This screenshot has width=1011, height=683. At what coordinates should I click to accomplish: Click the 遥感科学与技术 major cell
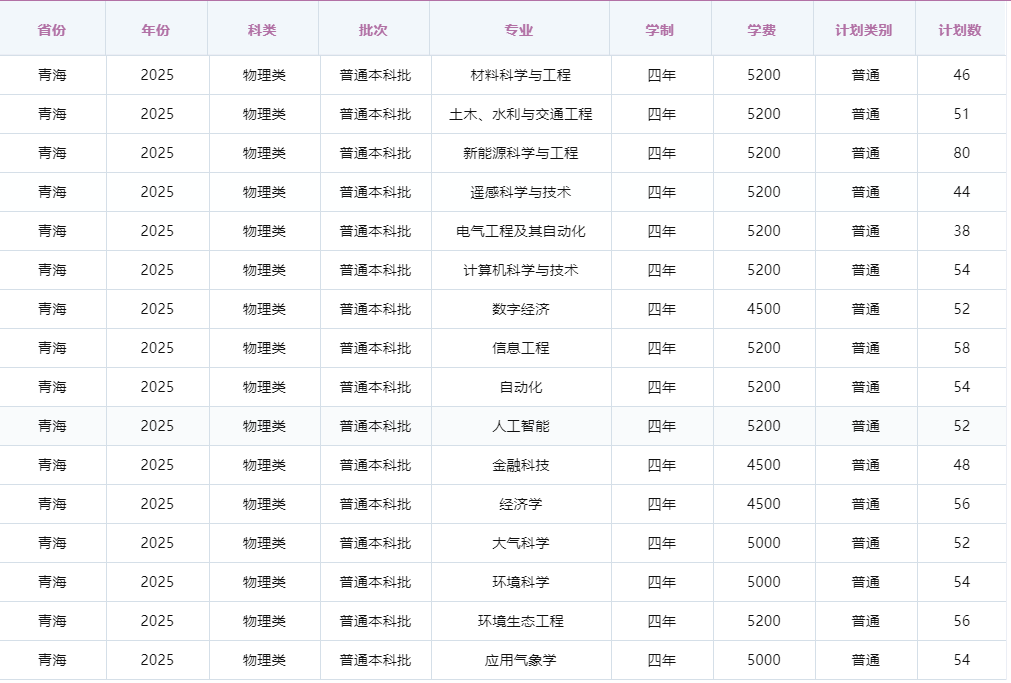520,192
